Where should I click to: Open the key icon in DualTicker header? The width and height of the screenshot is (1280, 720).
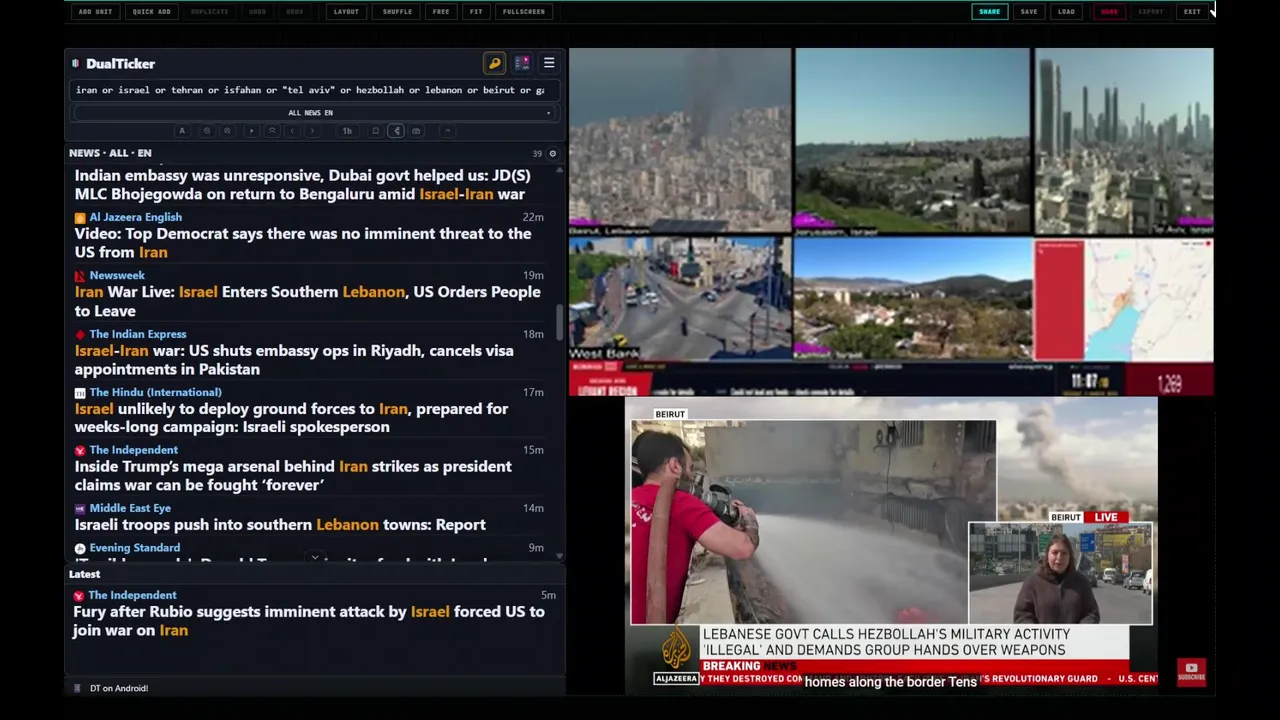[494, 63]
